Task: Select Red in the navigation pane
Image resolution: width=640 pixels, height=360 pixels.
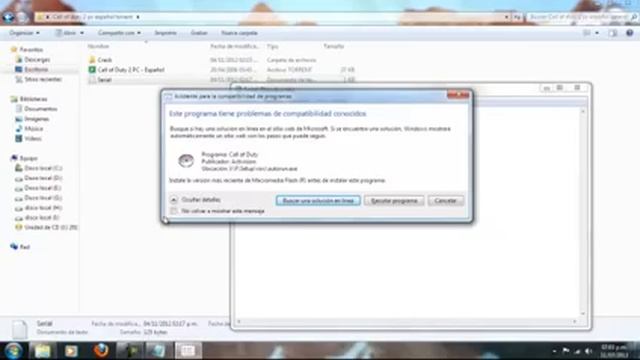Action: click(x=25, y=247)
